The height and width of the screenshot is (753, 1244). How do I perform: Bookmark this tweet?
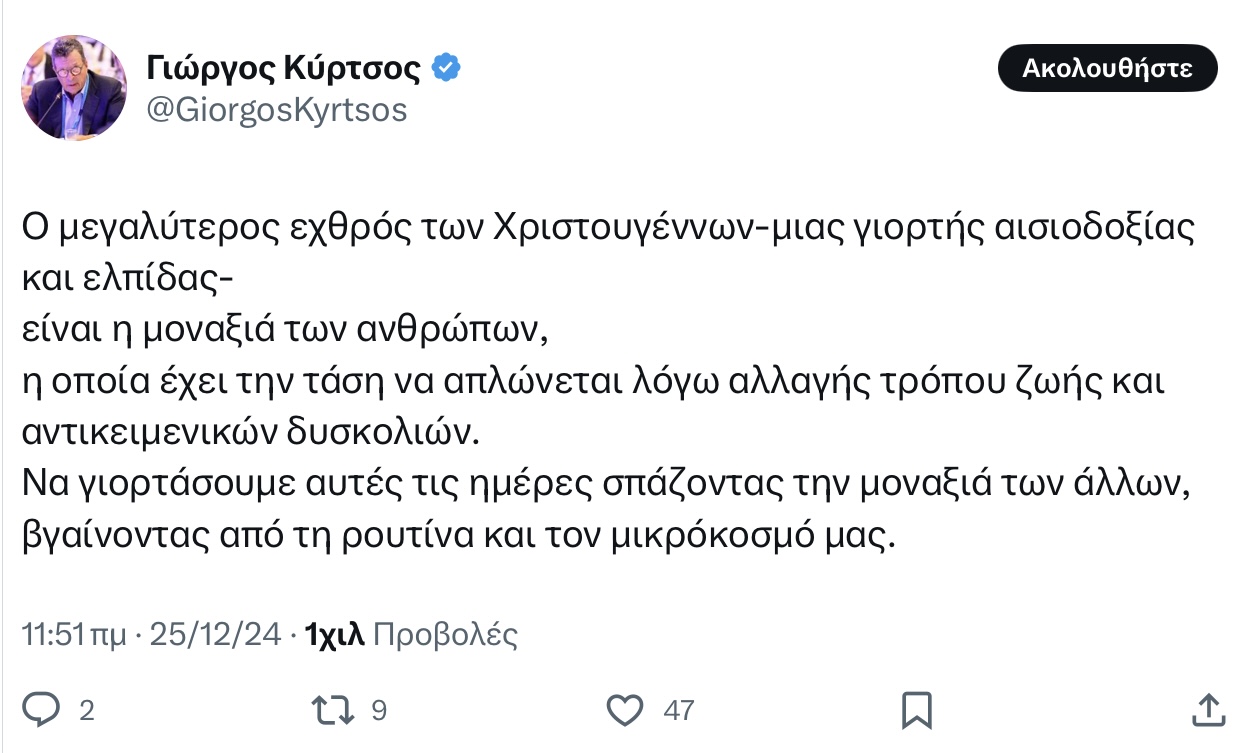[916, 710]
